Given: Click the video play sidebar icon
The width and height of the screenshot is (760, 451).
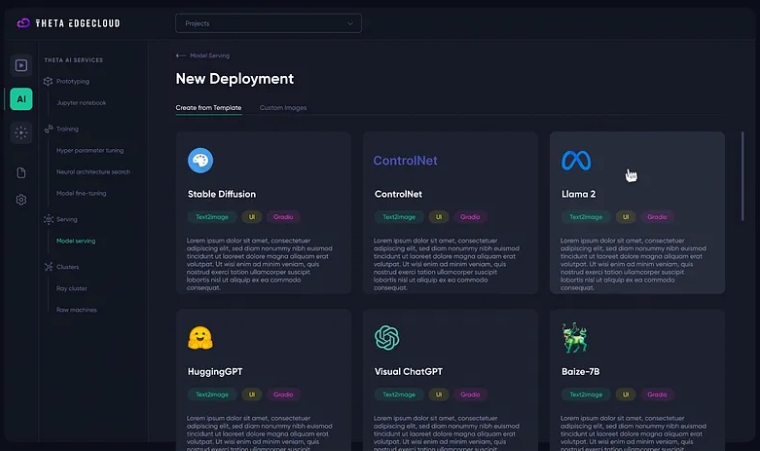Looking at the screenshot, I should click(x=21, y=65).
